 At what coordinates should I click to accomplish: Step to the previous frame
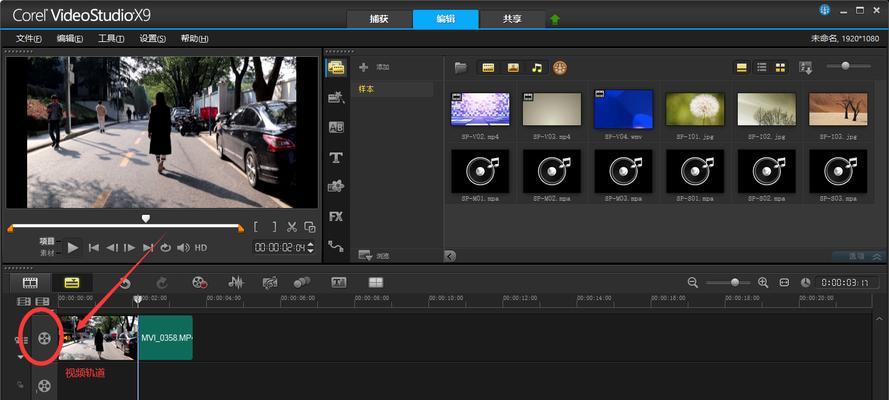point(112,248)
